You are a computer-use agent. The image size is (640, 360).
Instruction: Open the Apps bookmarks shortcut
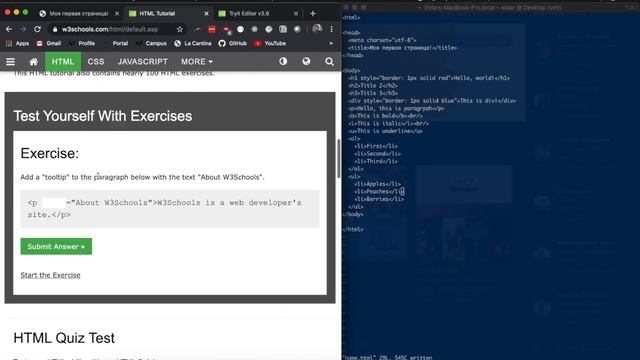(x=18, y=43)
